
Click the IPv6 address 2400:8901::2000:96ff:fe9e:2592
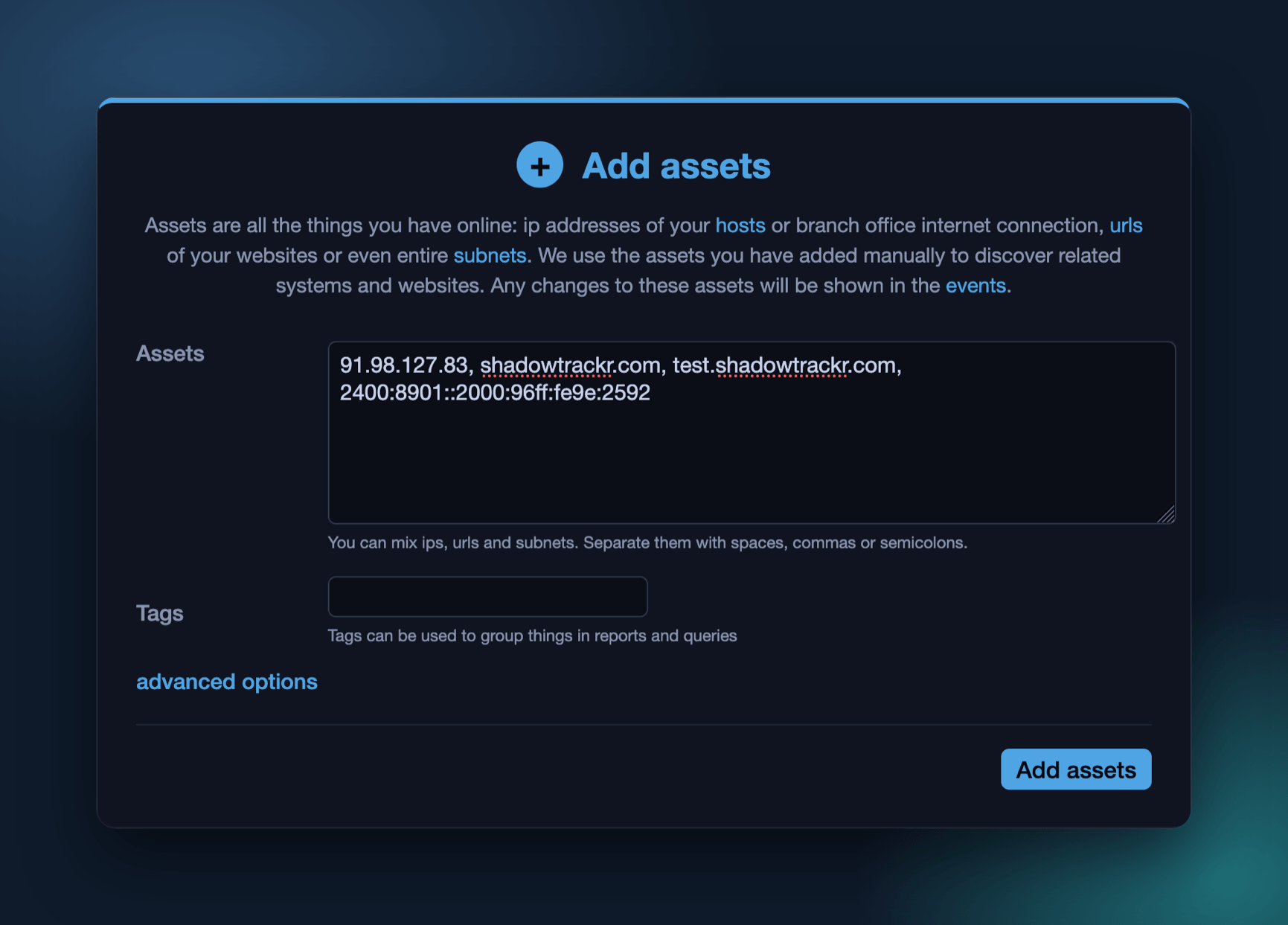[495, 392]
